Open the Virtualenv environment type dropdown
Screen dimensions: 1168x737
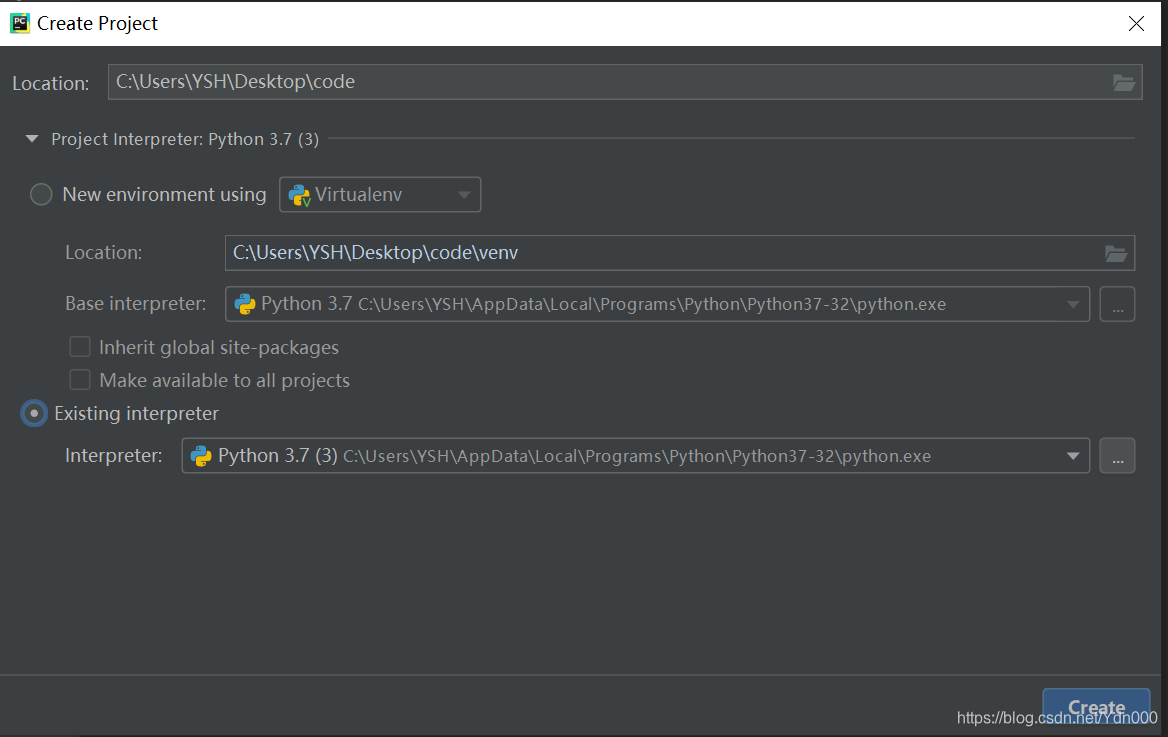[380, 194]
